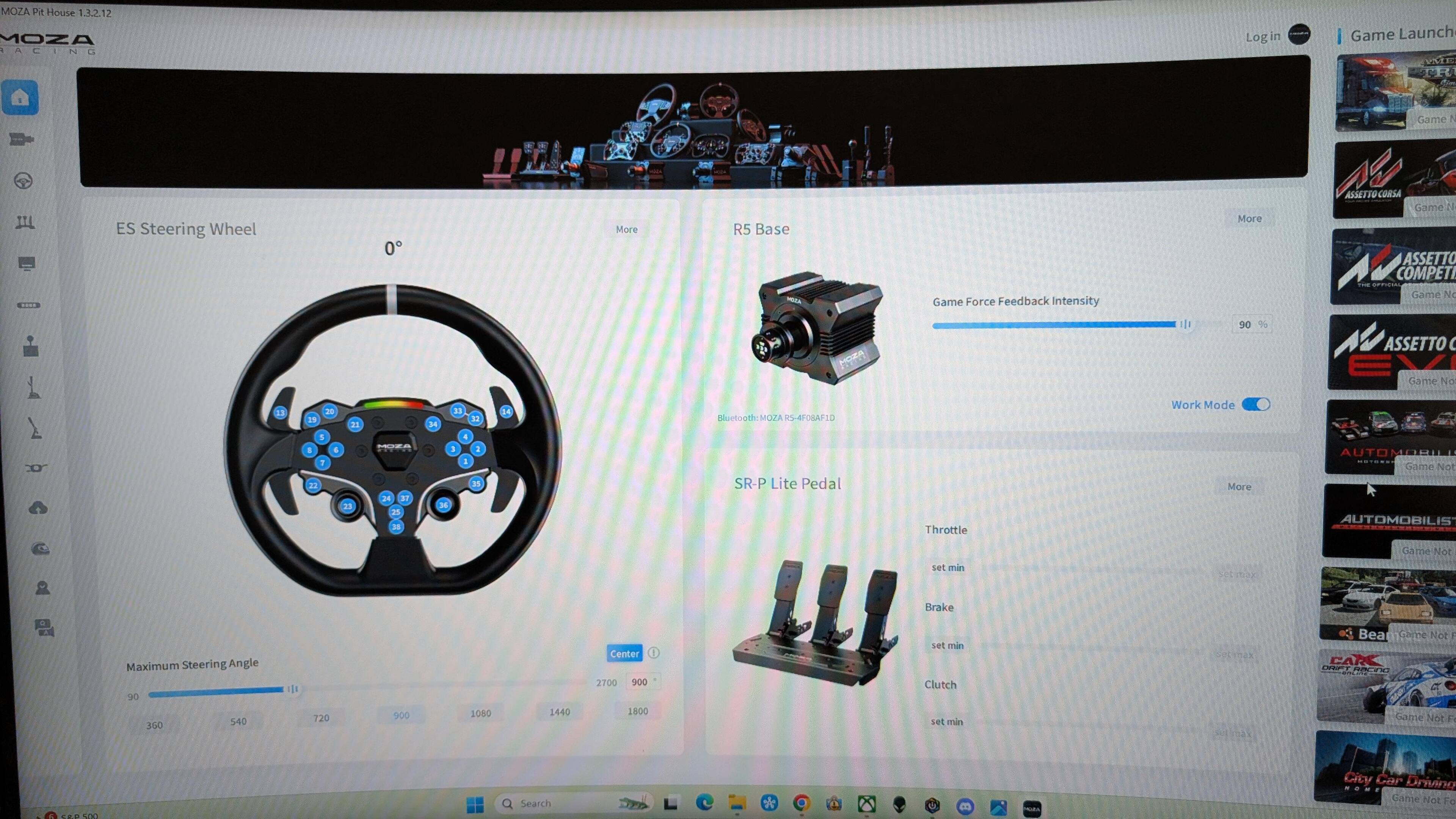The height and width of the screenshot is (819, 1456).
Task: Open the steering wheel settings icon
Action: click(23, 181)
